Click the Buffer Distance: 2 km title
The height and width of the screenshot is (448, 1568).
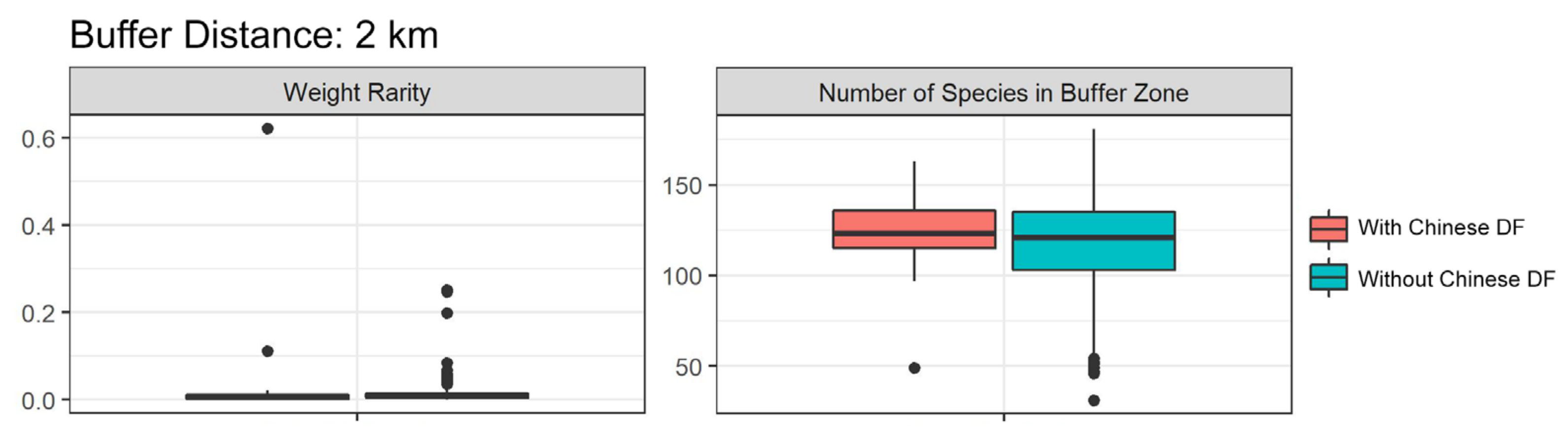point(254,35)
